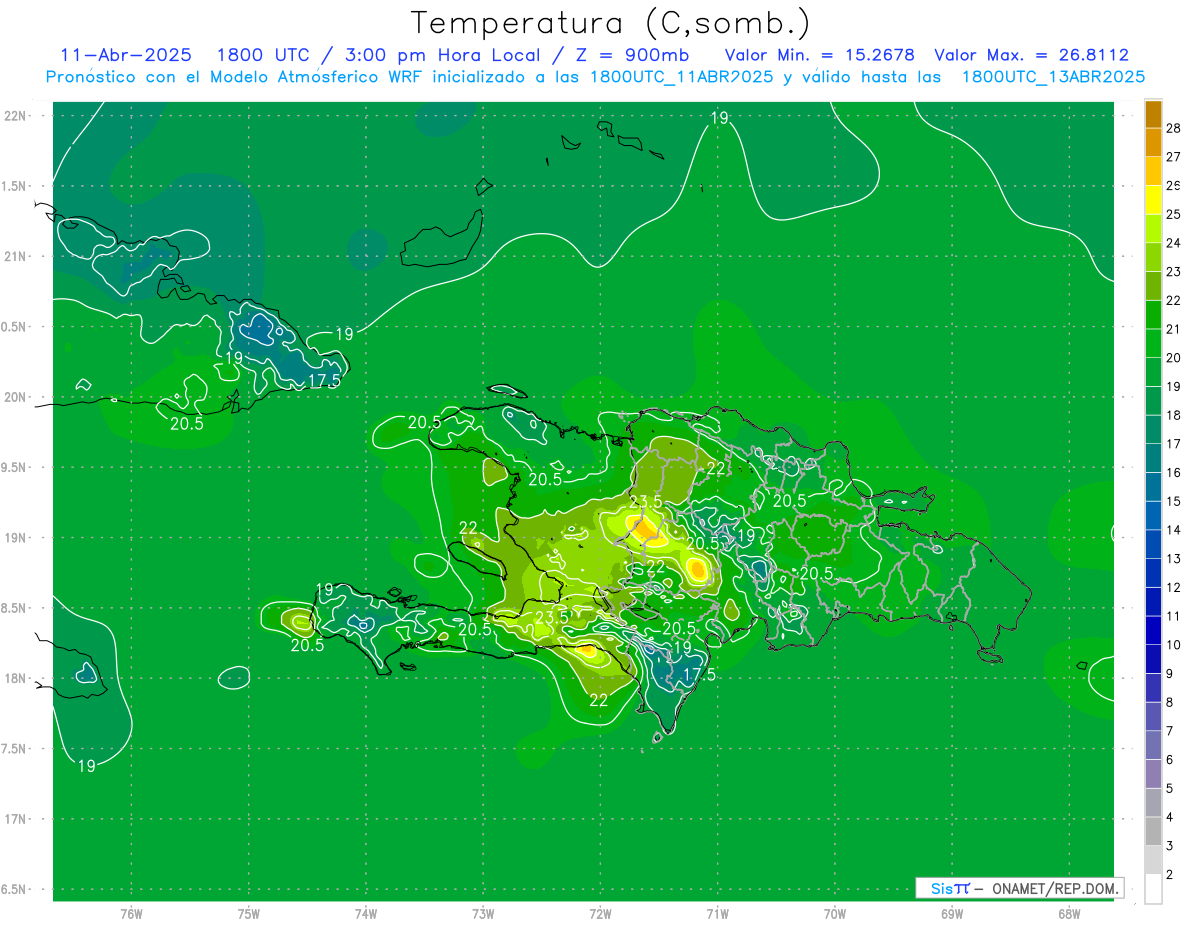This screenshot has width=1200, height=927.
Task: Click the colorbar swatch between 27 and 28
Action: click(1153, 142)
